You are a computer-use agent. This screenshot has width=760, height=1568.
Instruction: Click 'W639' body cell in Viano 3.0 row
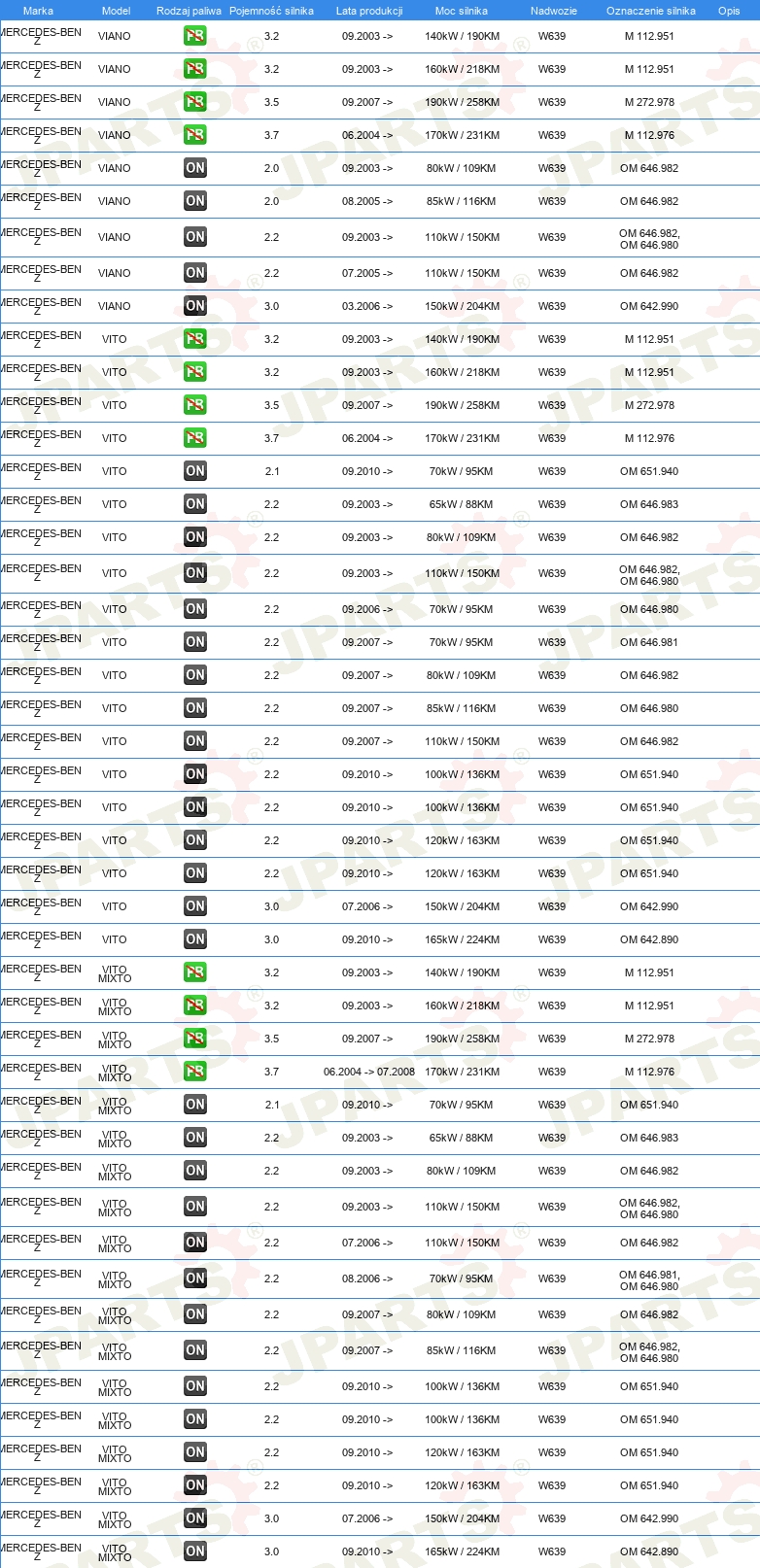click(552, 306)
